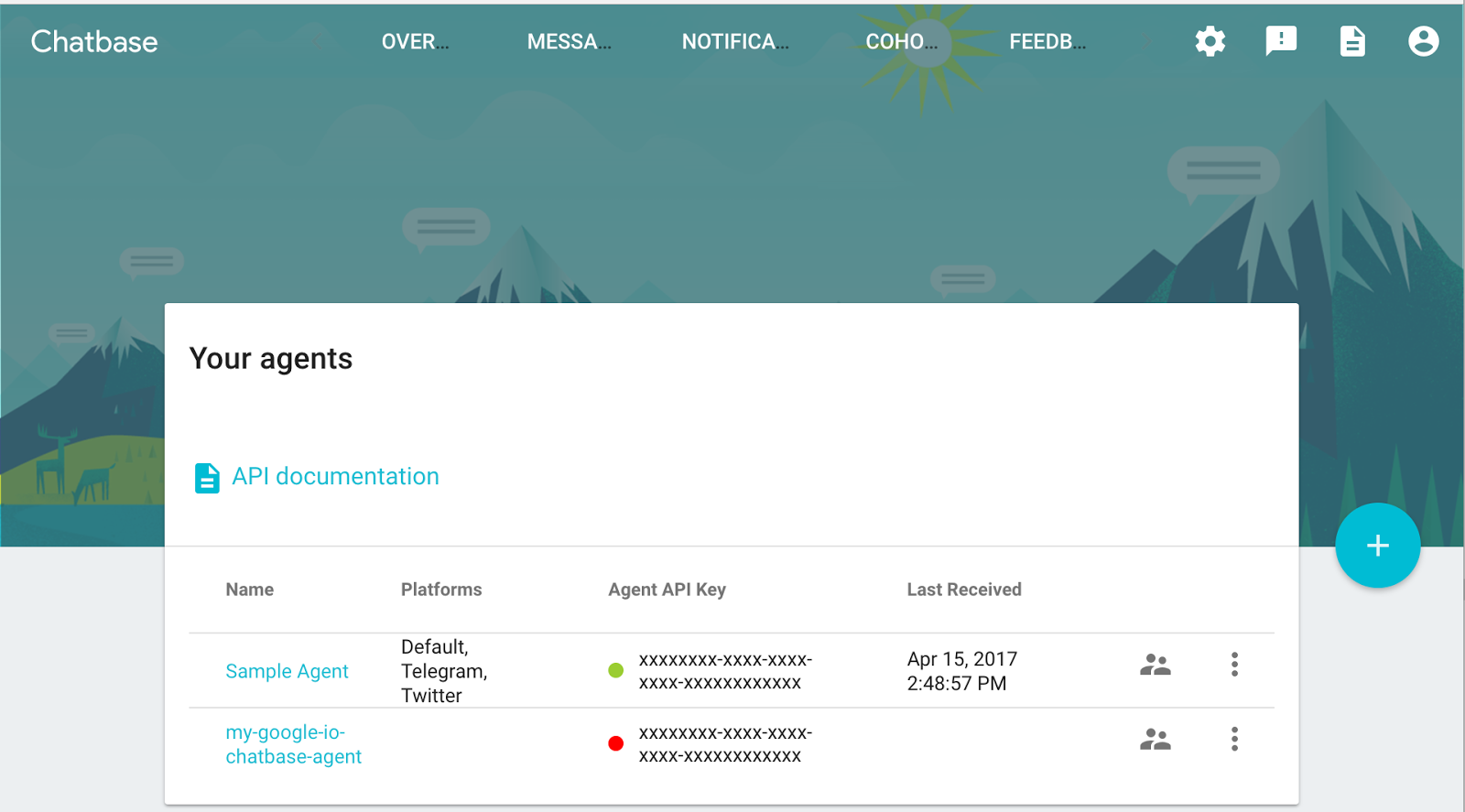
Task: Open the Sample Agent link
Action: tap(287, 671)
